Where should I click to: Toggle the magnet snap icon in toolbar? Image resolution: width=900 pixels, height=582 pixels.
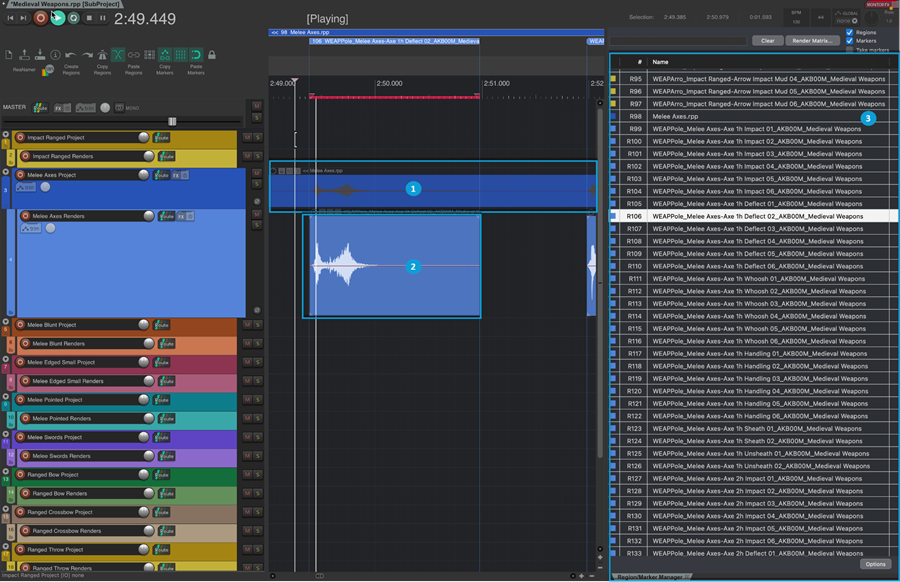[x=195, y=54]
